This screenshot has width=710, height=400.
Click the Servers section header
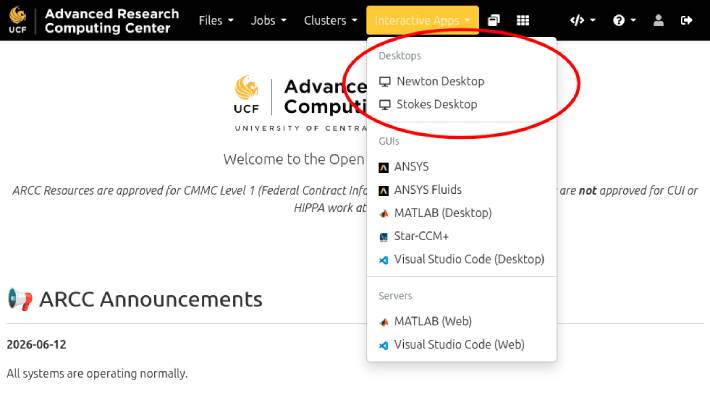point(395,296)
